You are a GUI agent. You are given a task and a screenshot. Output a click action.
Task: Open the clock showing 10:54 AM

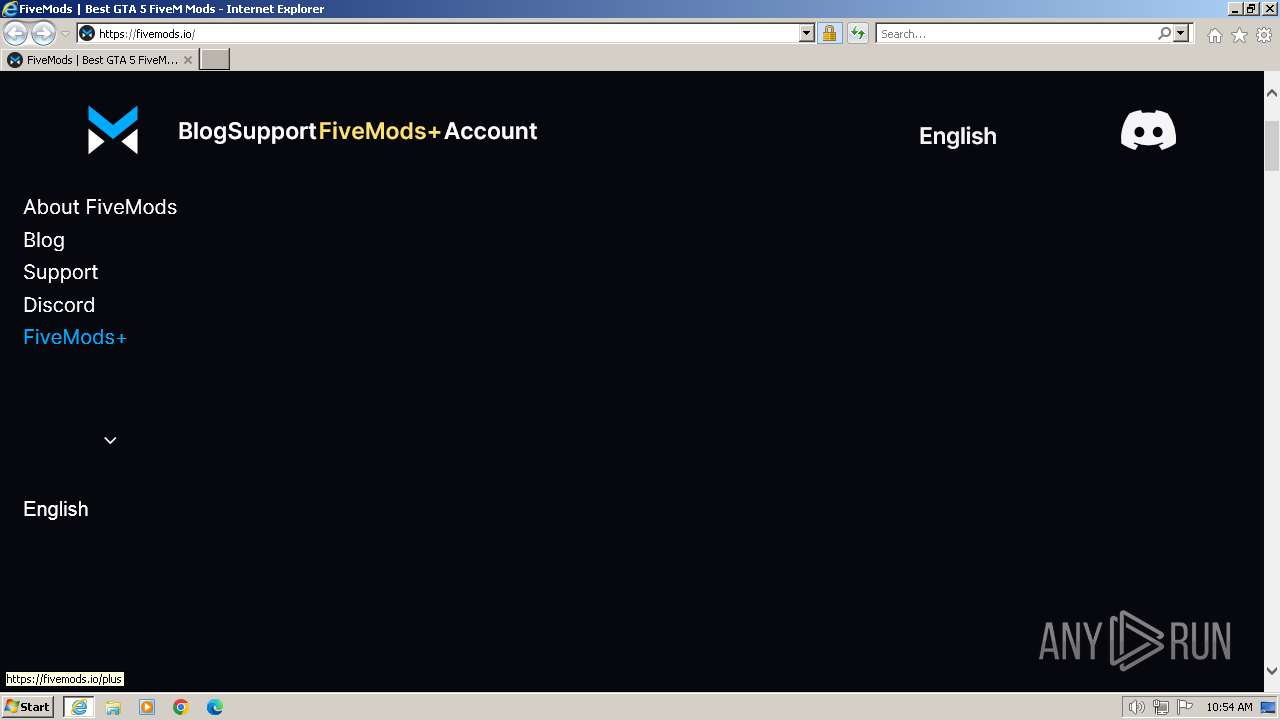point(1229,707)
